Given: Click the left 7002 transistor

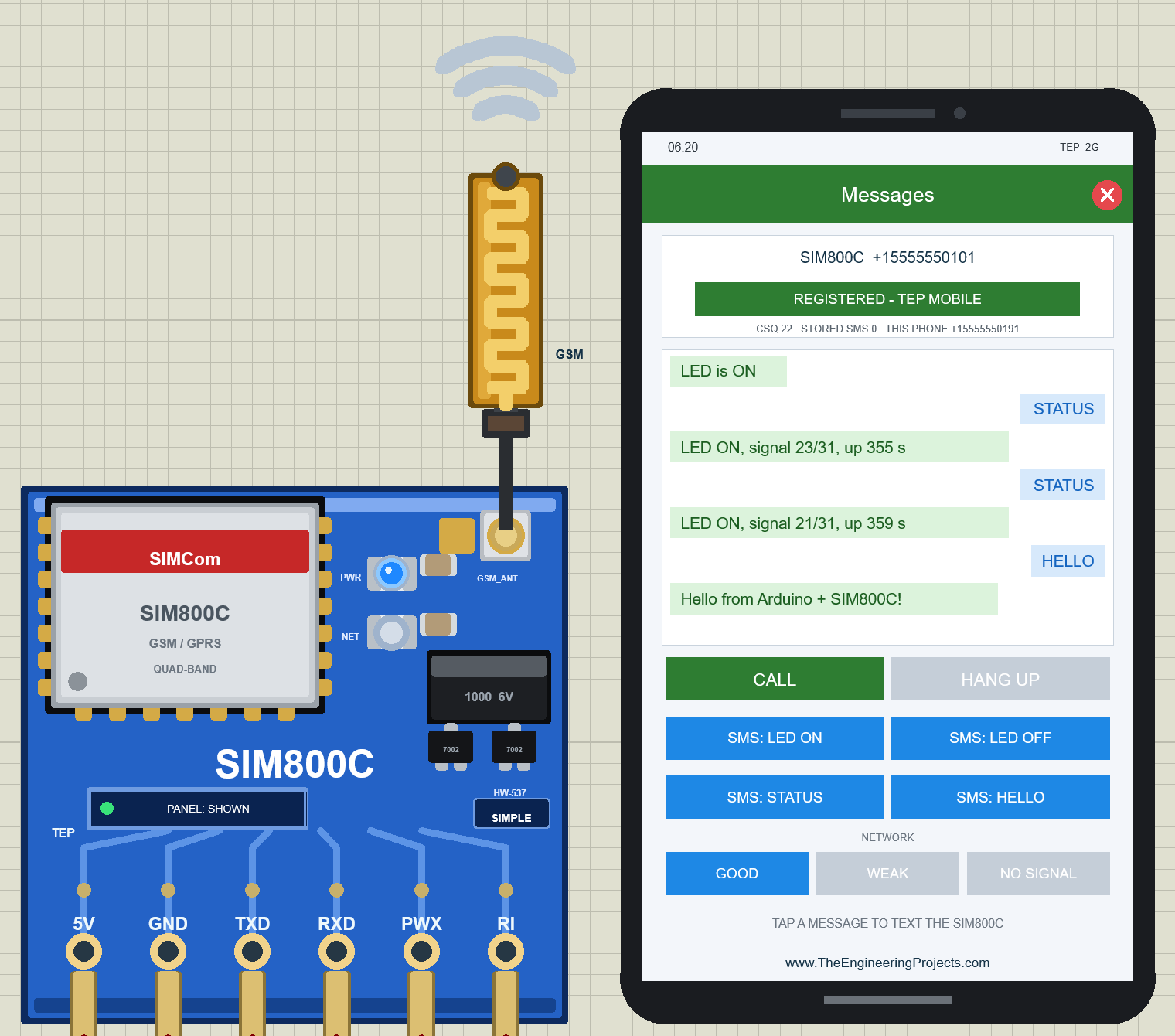Looking at the screenshot, I should [x=451, y=748].
